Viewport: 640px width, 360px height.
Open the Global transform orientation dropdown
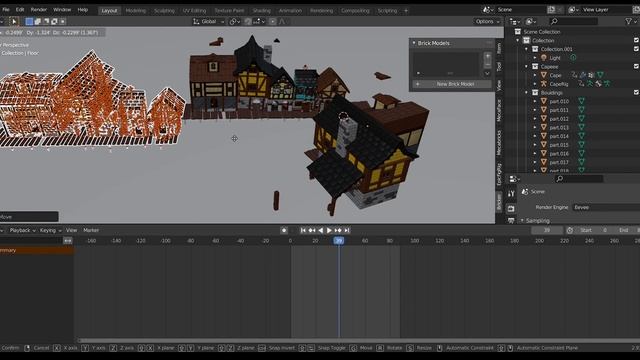point(209,21)
